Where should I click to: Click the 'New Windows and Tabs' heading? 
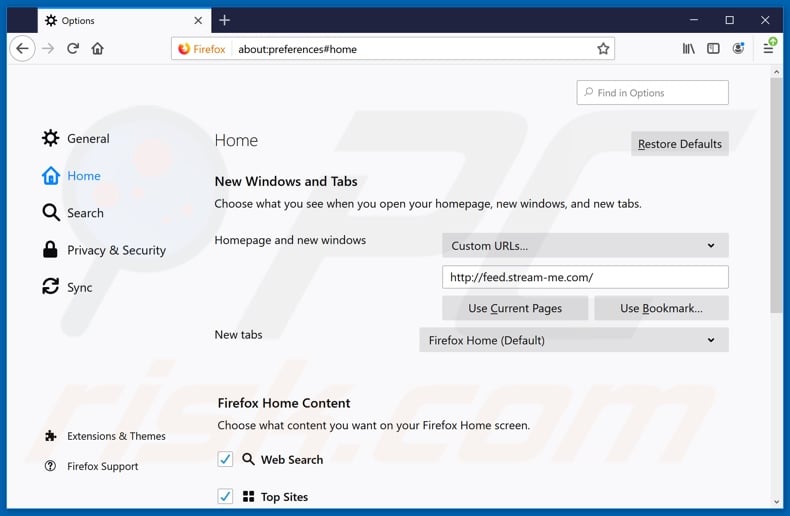click(x=286, y=181)
